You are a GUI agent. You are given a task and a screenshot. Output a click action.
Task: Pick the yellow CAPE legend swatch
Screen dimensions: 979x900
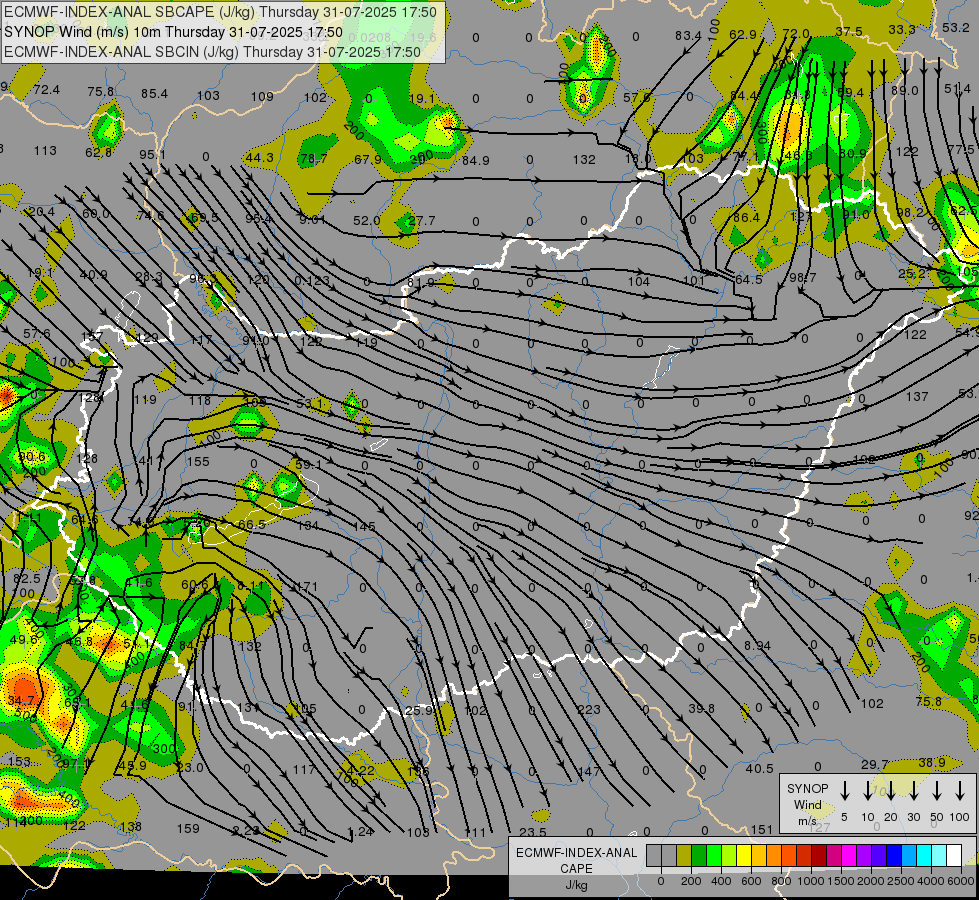point(744,855)
